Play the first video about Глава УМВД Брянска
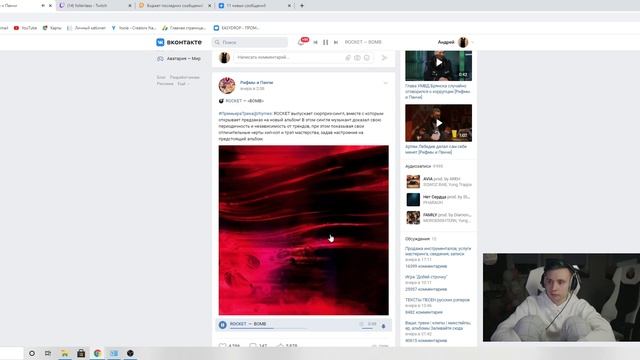Image resolution: width=640 pixels, height=360 pixels. [x=438, y=62]
